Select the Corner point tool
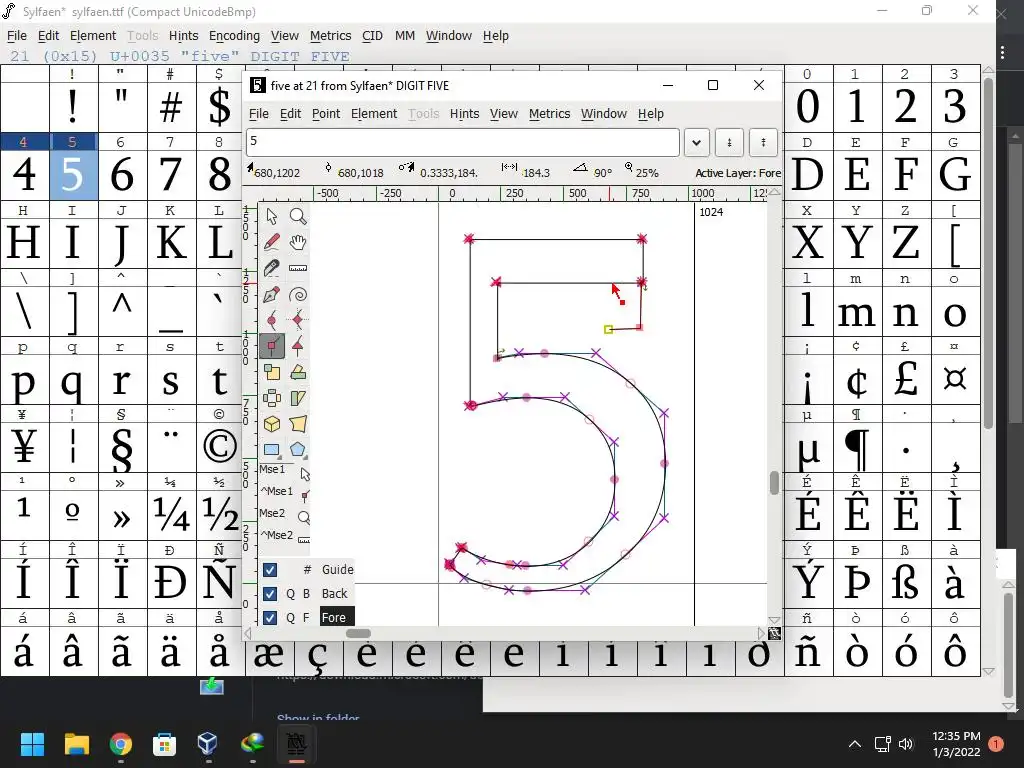 (272, 346)
